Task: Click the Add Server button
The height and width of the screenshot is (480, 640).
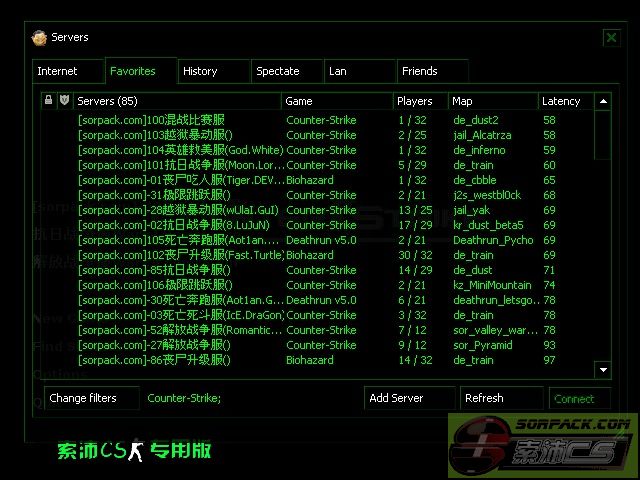Action: [409, 398]
